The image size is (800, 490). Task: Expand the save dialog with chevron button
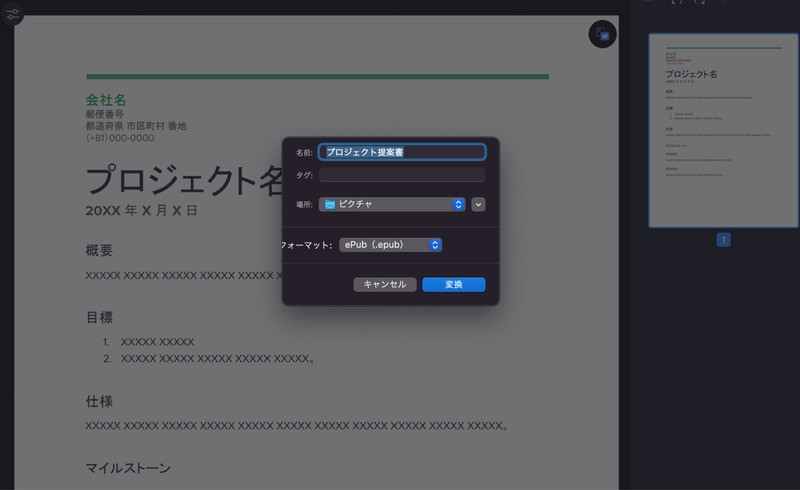coord(478,204)
